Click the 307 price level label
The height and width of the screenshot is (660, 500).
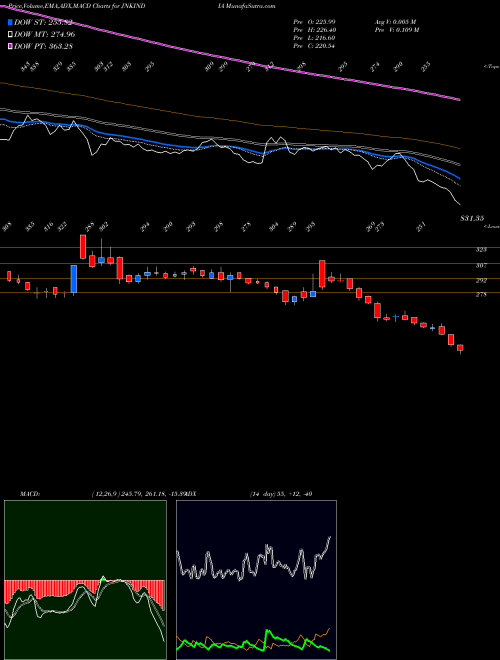pyautogui.click(x=481, y=265)
